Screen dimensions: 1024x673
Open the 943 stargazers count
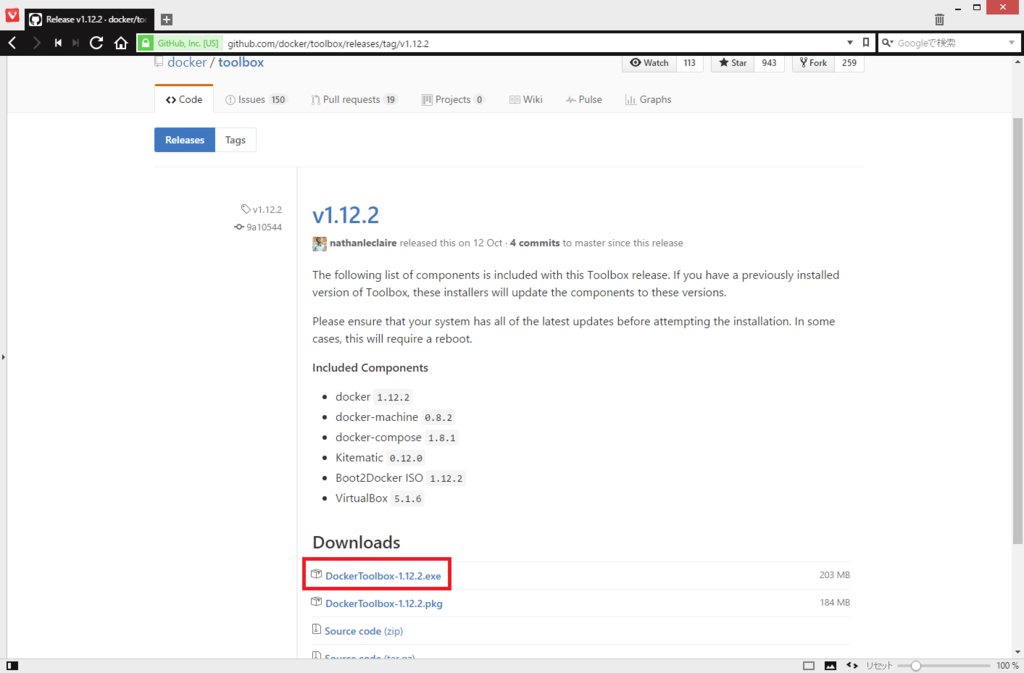769,63
